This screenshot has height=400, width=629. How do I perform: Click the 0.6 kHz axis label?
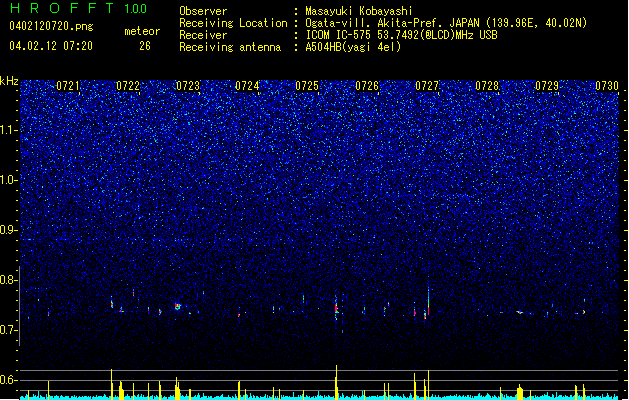[x=8, y=380]
